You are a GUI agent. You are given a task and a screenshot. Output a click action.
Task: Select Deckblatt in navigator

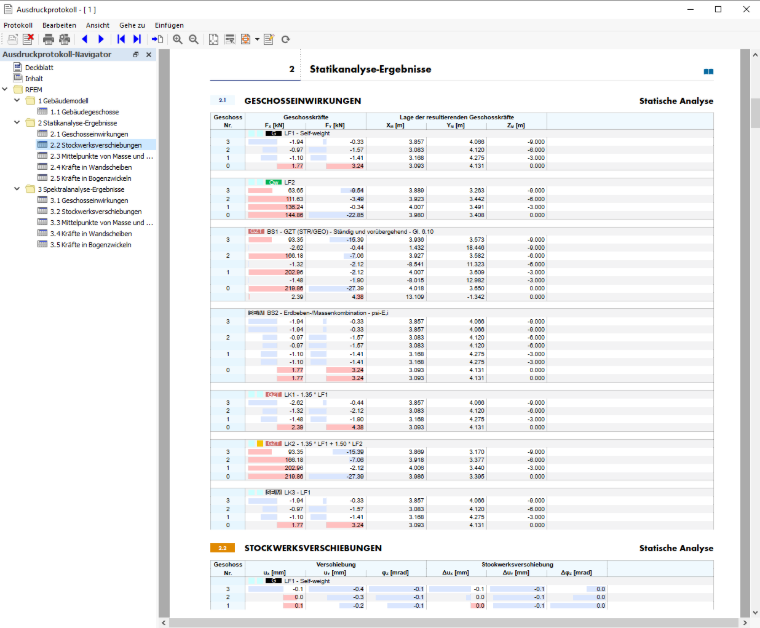[39, 67]
